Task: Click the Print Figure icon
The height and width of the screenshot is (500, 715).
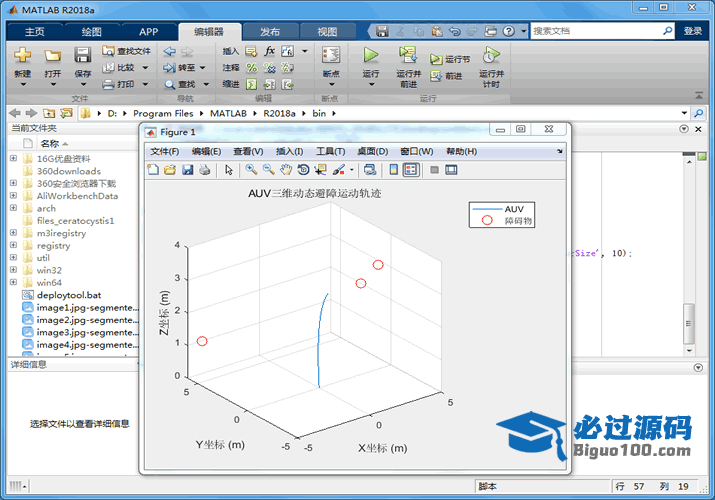Action: [x=204, y=170]
